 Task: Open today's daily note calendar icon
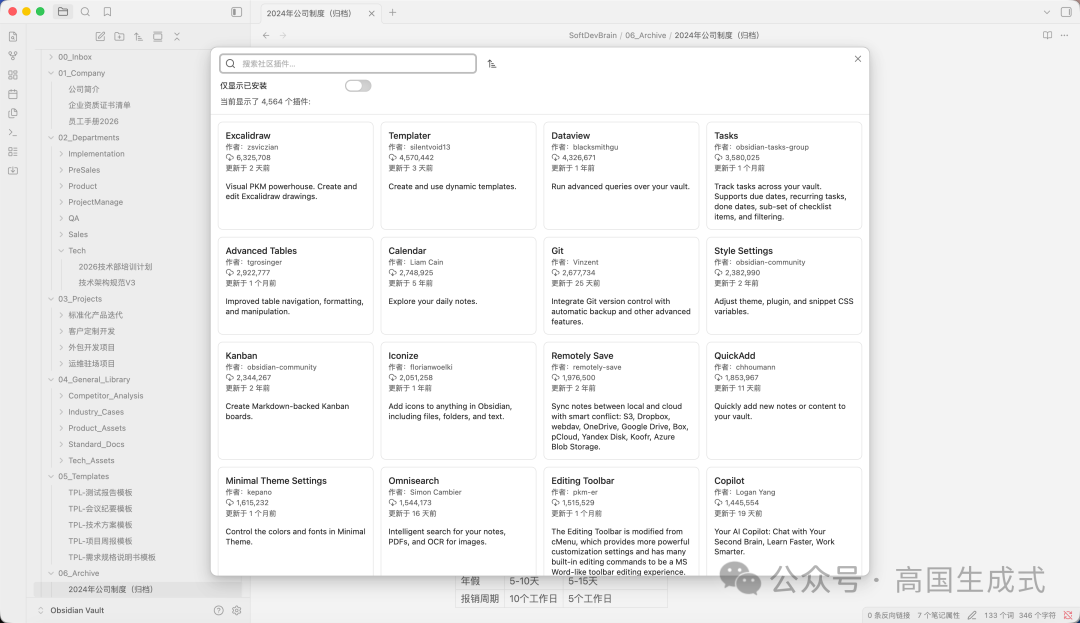pyautogui.click(x=13, y=94)
